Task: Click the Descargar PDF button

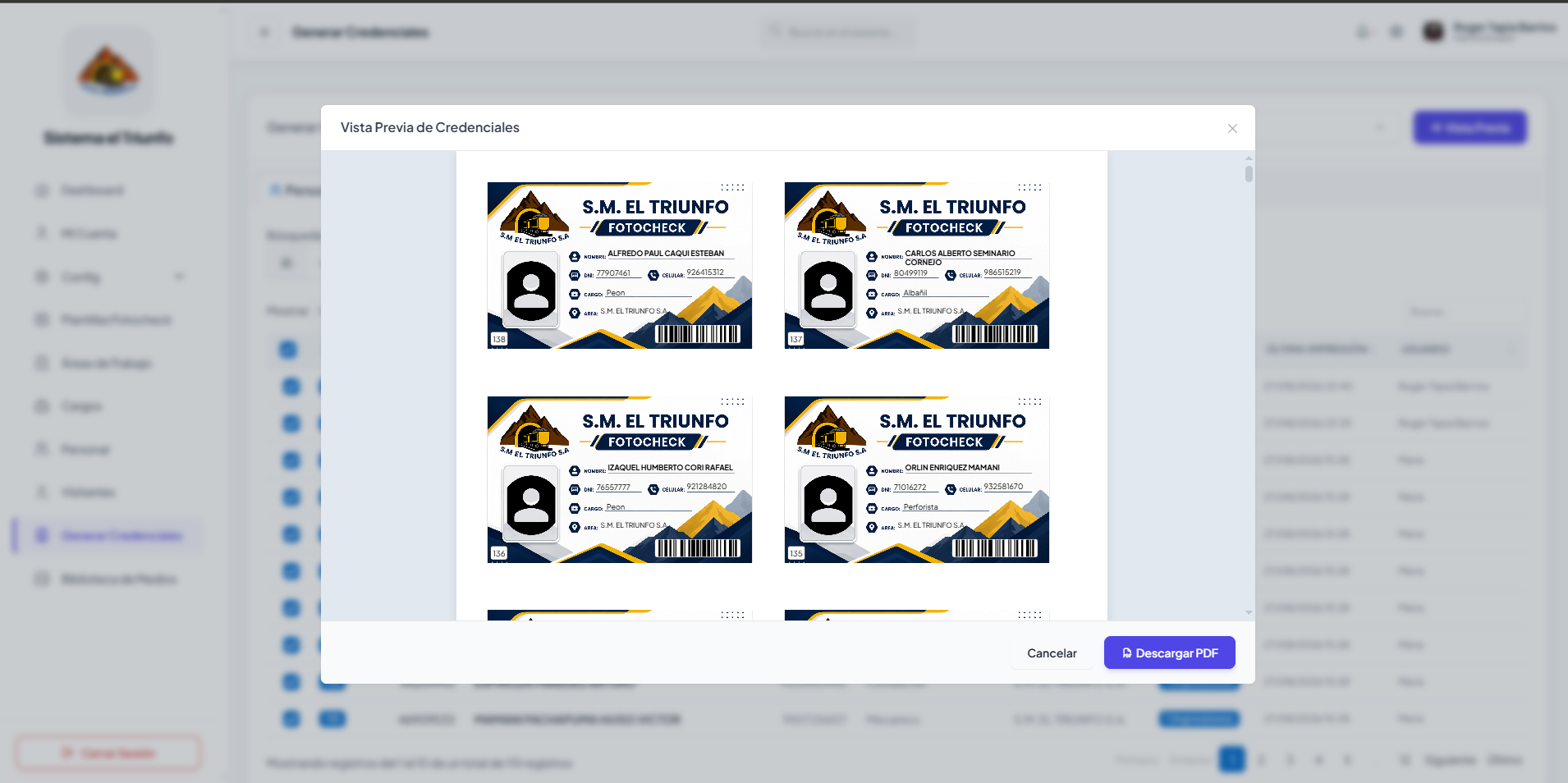Action: pyautogui.click(x=1169, y=652)
